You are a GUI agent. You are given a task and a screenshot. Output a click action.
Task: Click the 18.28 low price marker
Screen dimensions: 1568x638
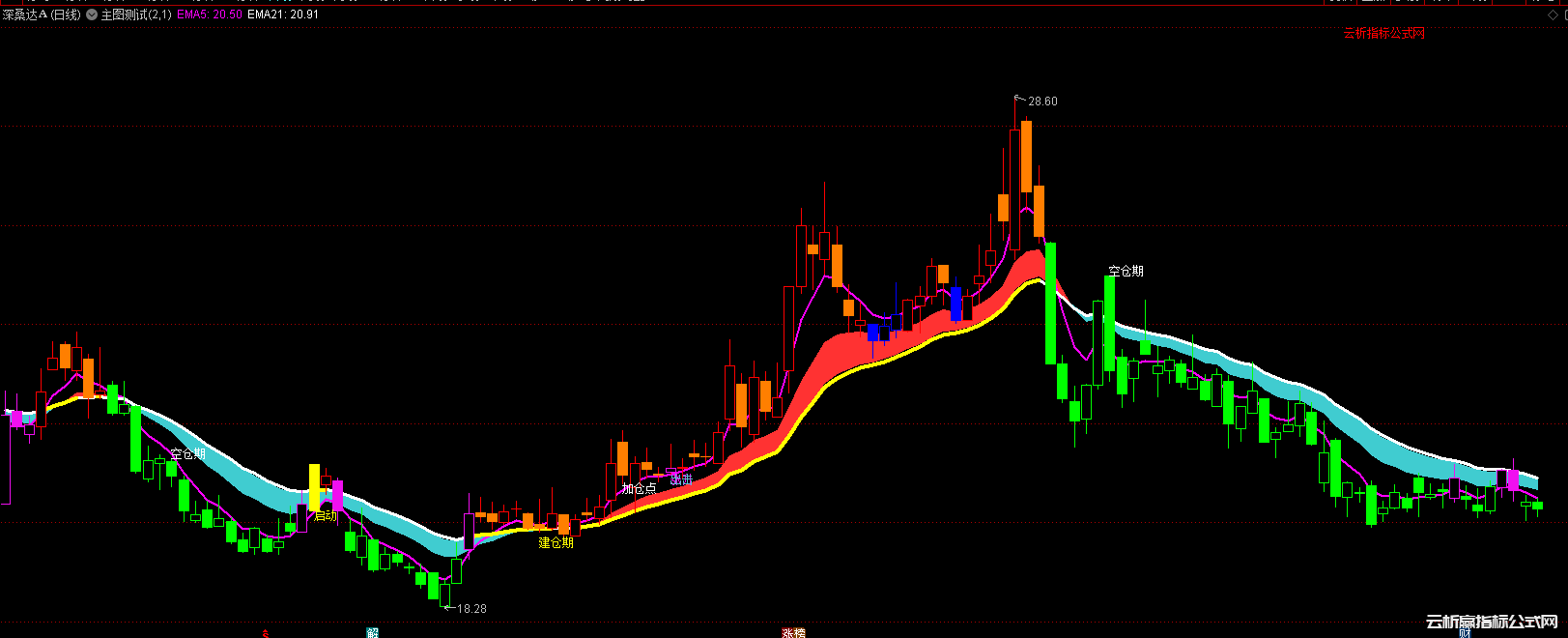coord(471,609)
